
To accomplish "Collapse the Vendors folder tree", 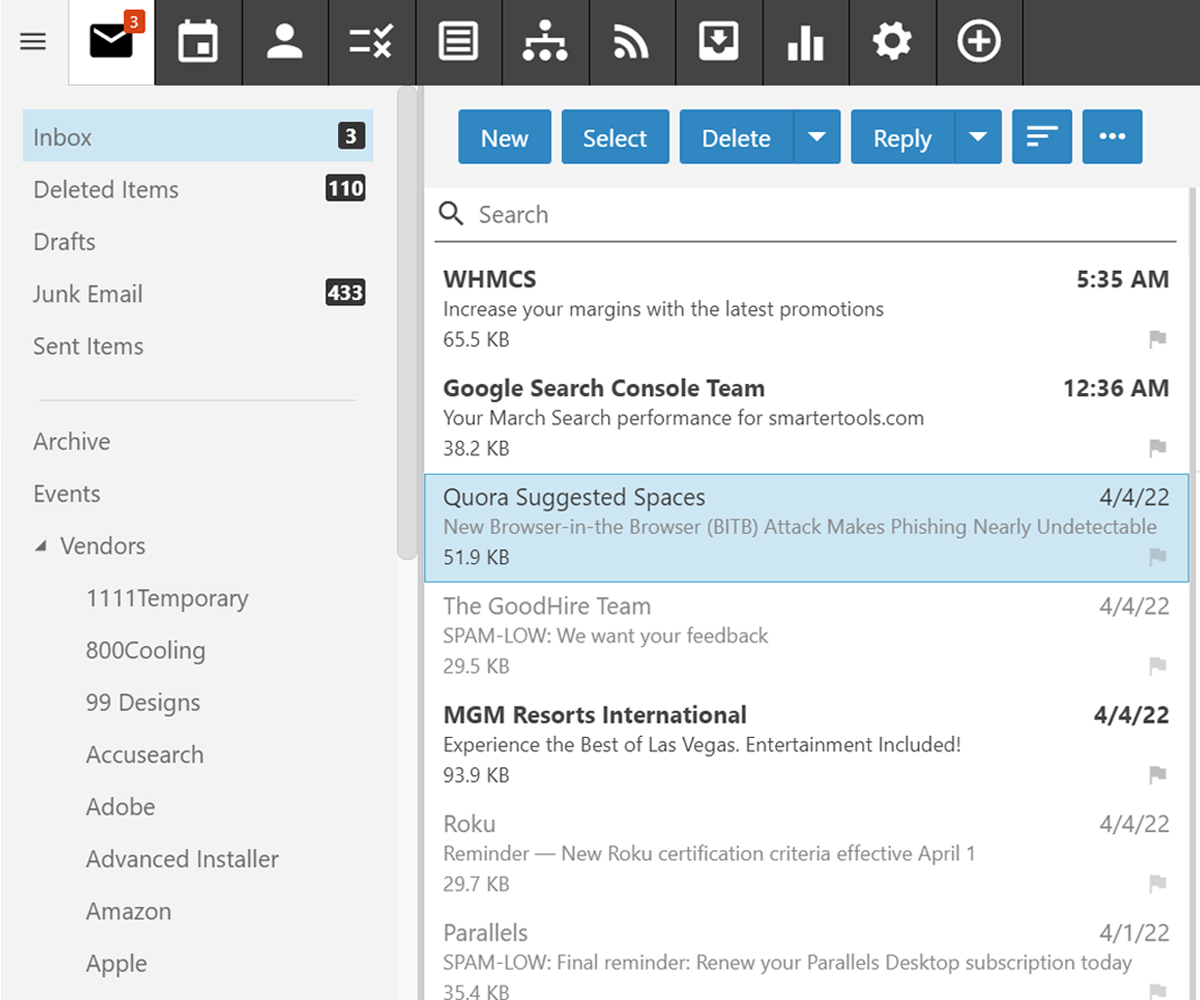I will (42, 546).
